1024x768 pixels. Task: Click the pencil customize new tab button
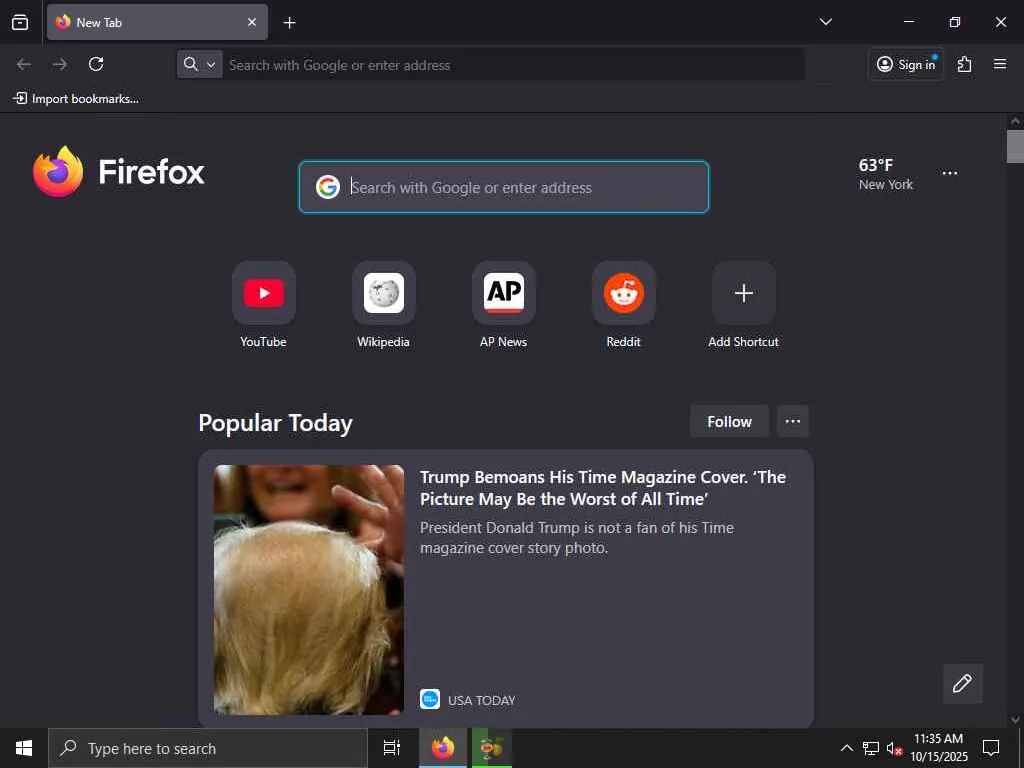pos(962,683)
